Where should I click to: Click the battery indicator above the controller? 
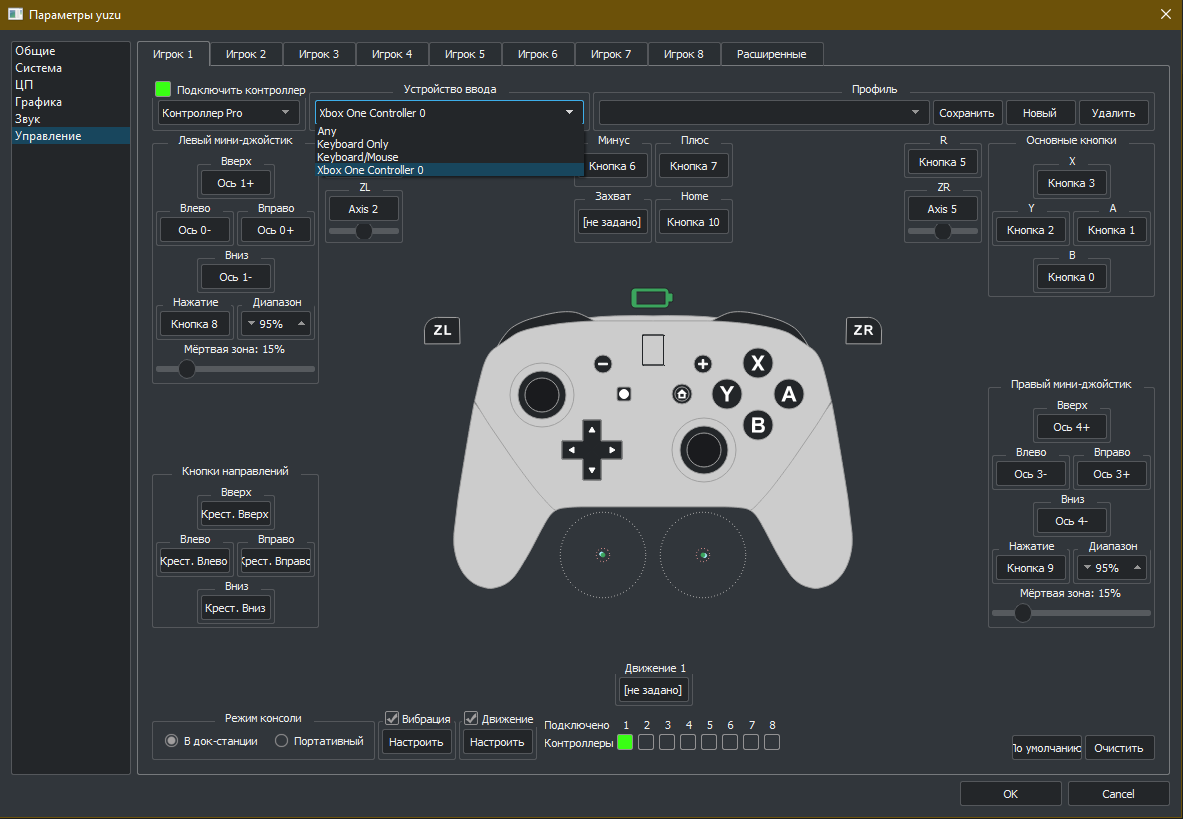(651, 298)
